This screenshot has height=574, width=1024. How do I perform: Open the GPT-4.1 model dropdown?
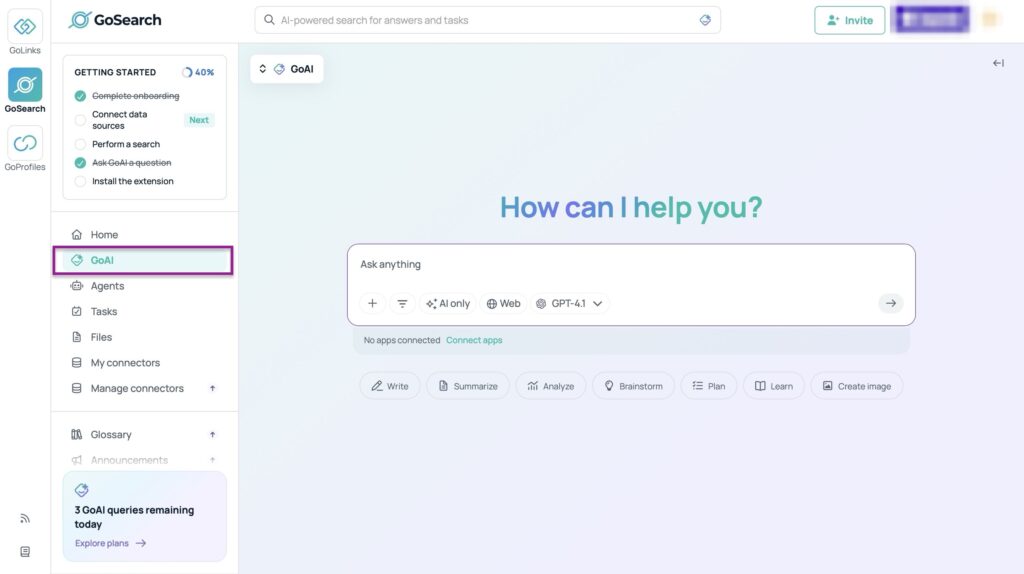[569, 304]
